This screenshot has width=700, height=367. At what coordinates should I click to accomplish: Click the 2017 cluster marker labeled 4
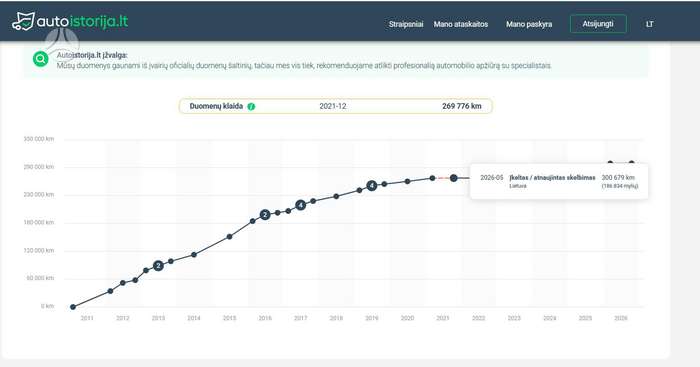click(300, 205)
